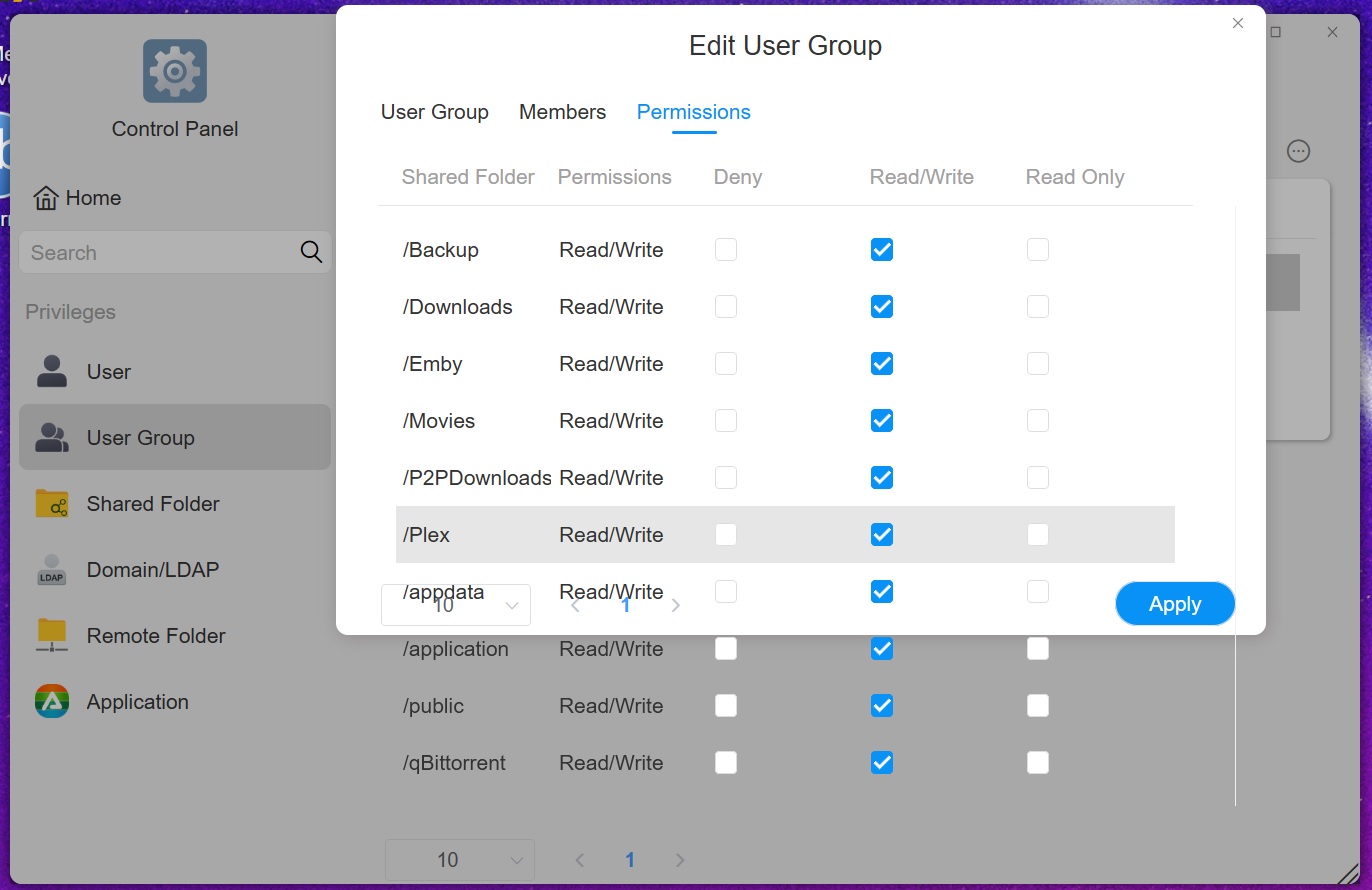Click the Apply button

coord(1175,604)
